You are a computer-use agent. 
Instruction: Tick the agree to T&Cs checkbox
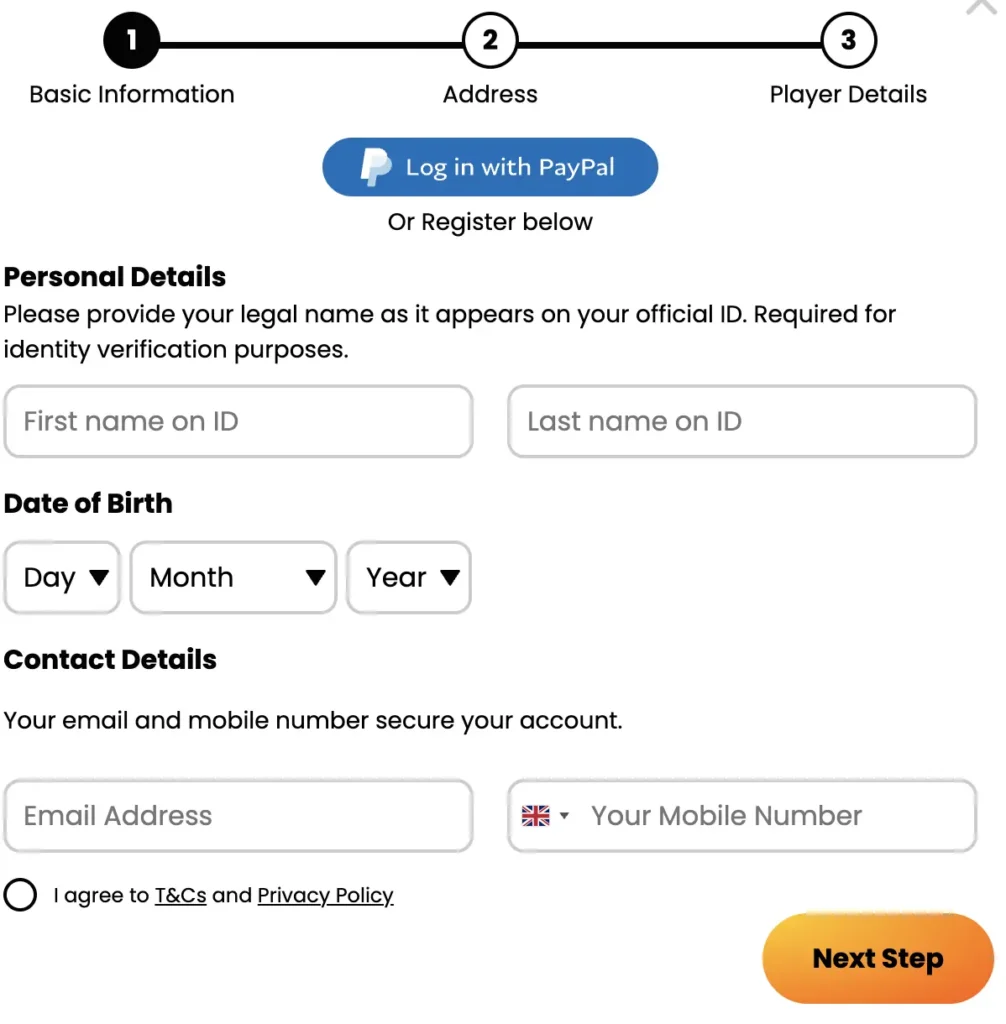20,895
